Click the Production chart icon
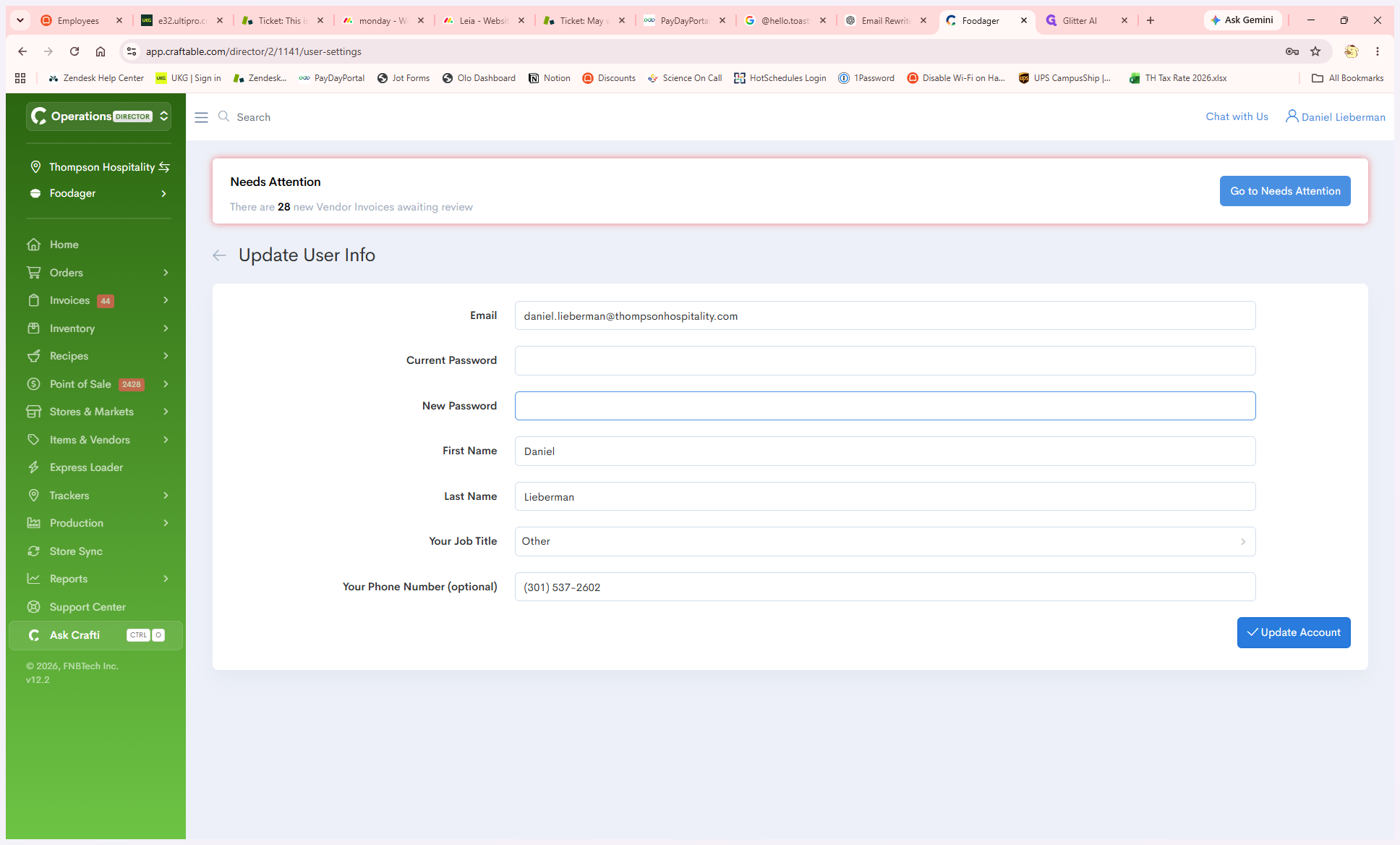1400x845 pixels. point(33,523)
